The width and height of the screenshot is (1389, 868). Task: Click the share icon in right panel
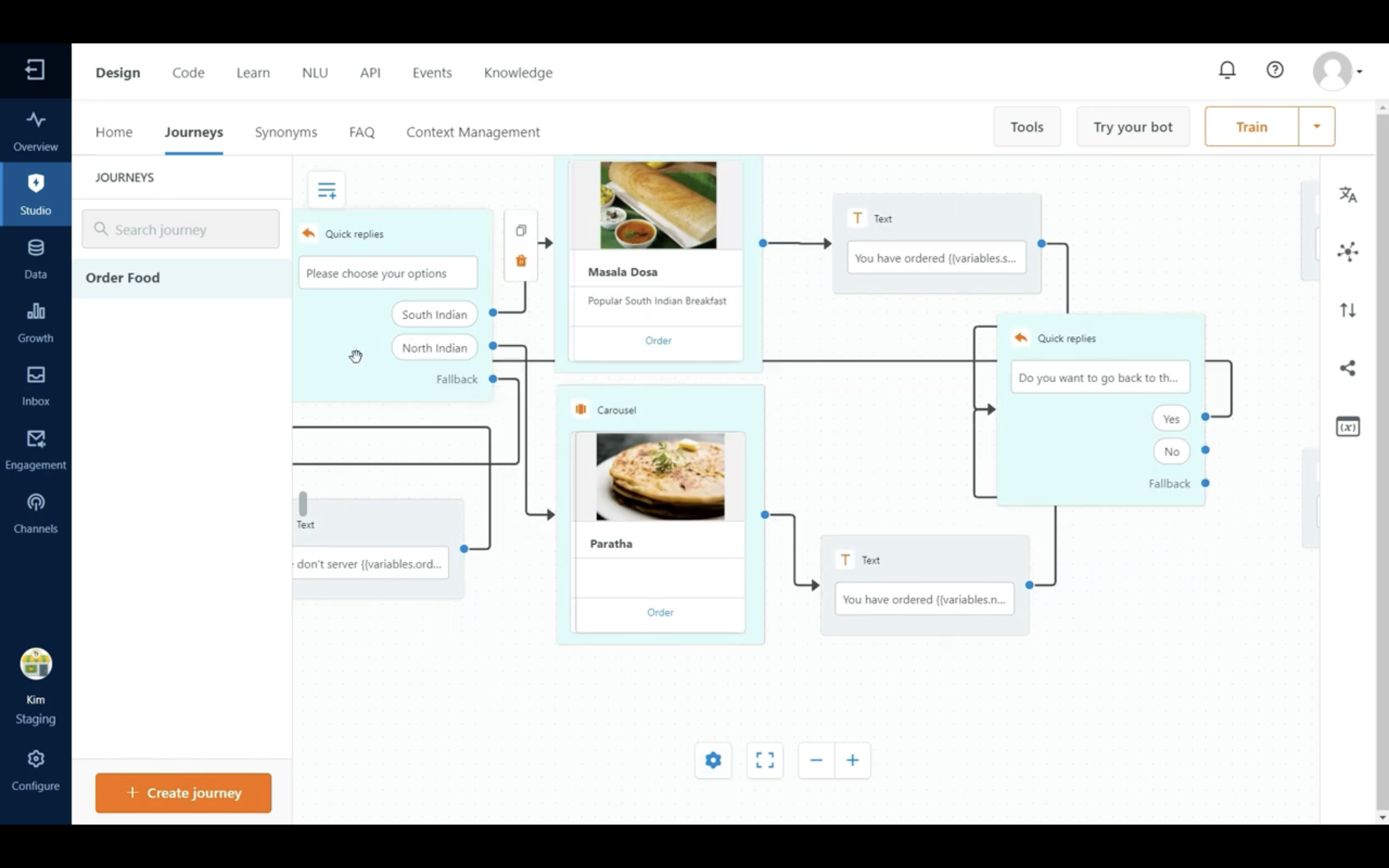(x=1348, y=368)
